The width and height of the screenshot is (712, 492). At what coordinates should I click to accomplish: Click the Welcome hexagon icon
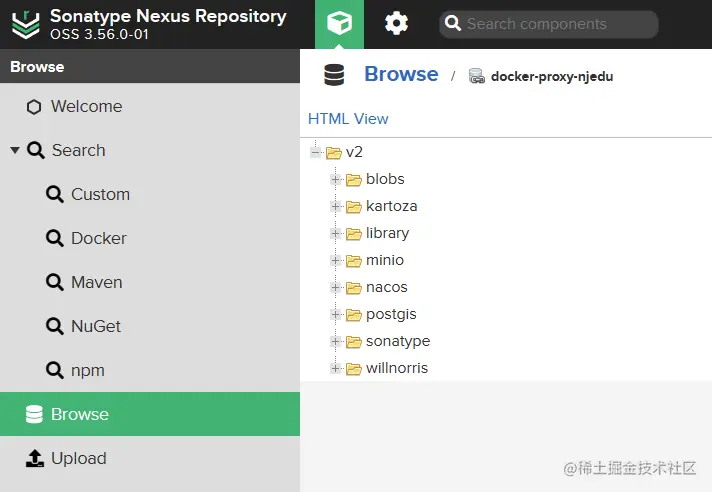[x=34, y=107]
